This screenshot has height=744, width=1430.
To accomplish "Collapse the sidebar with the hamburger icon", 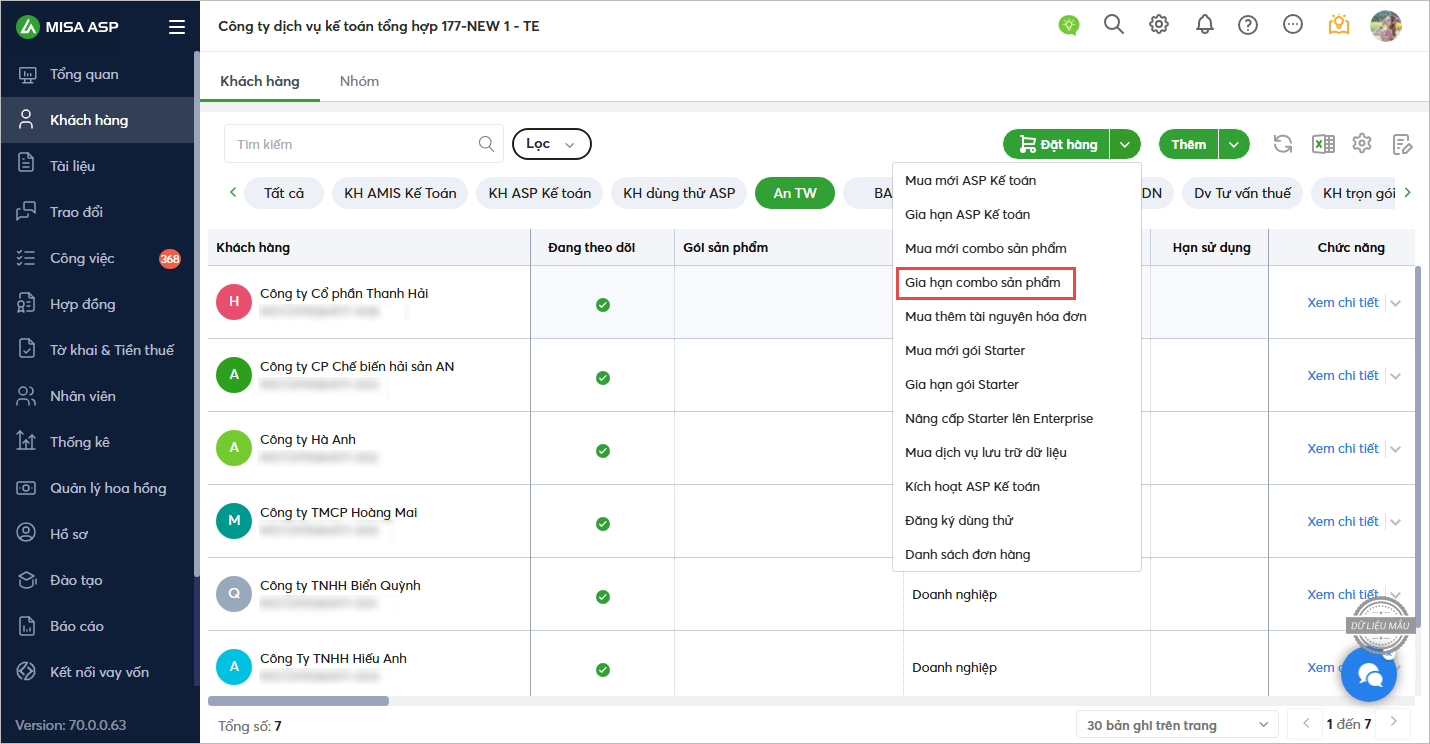I will [x=177, y=27].
